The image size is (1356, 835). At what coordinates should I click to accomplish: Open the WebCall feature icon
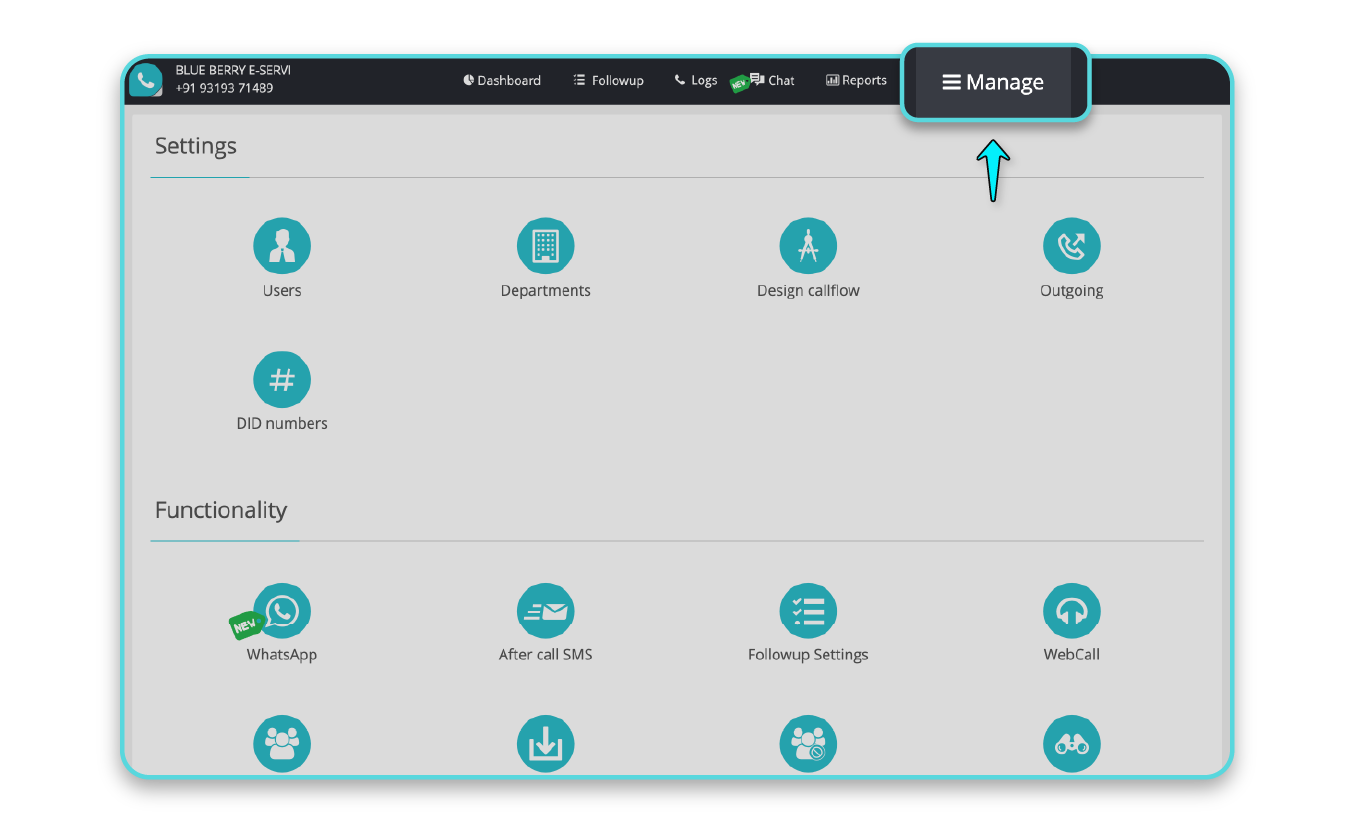1071,610
